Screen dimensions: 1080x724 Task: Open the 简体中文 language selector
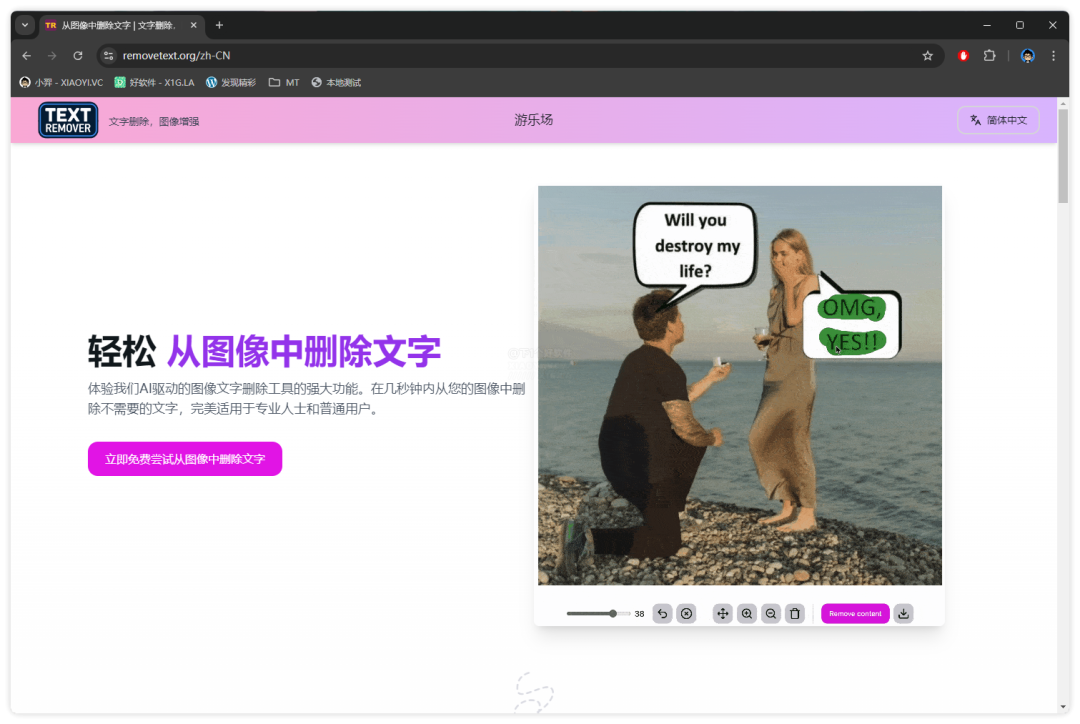(998, 121)
